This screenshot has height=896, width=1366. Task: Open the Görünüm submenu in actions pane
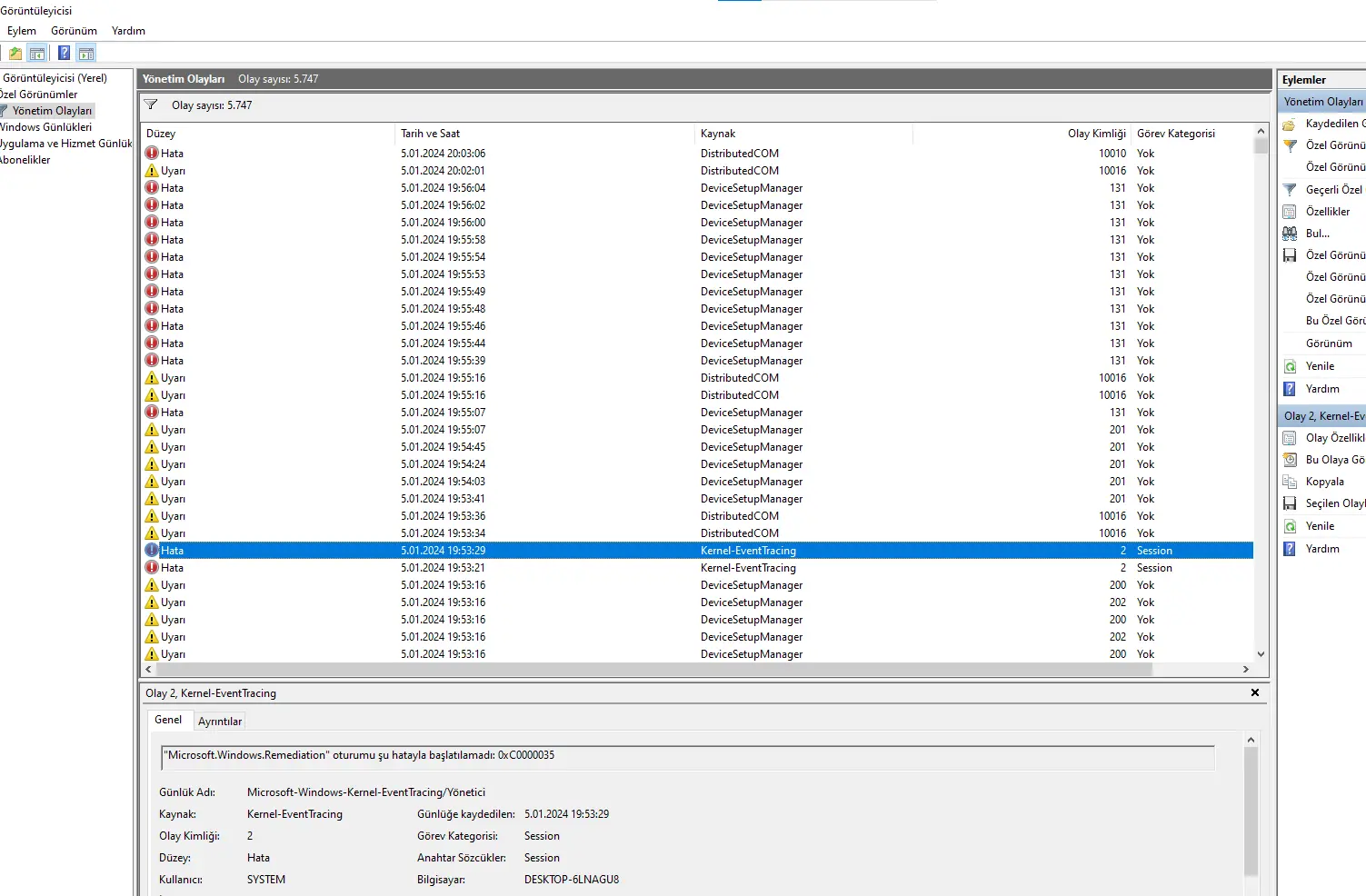(1329, 343)
